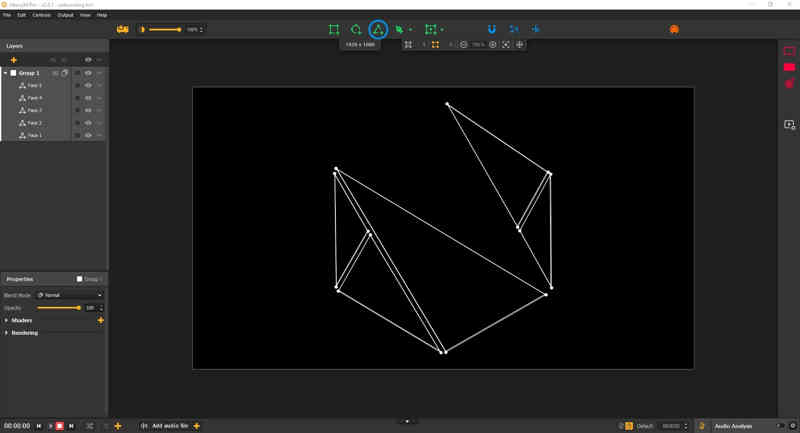Toggle visibility eye for Face 3 layer
This screenshot has height=433, width=800.
[x=88, y=110]
